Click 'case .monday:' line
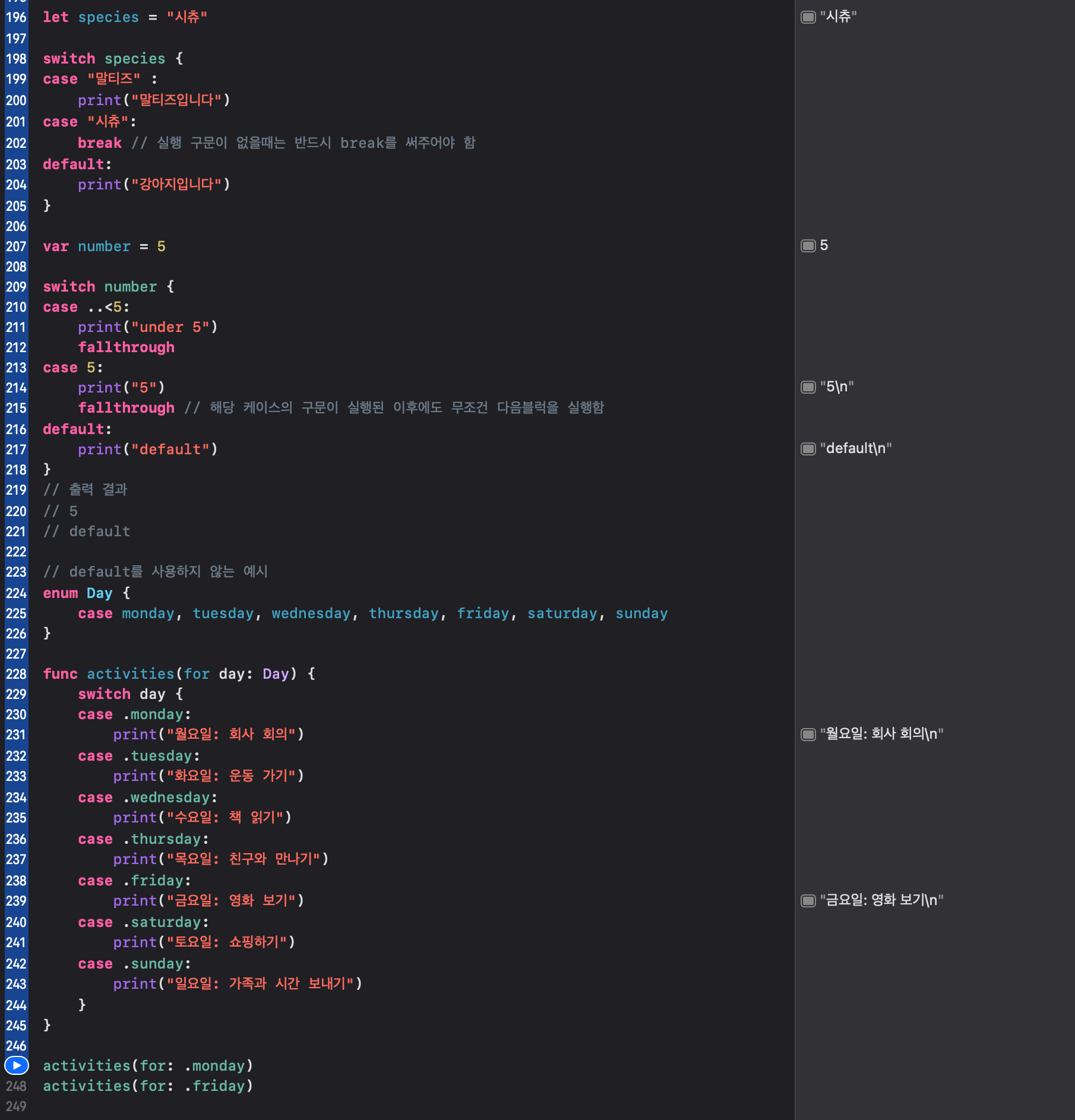 (x=135, y=714)
